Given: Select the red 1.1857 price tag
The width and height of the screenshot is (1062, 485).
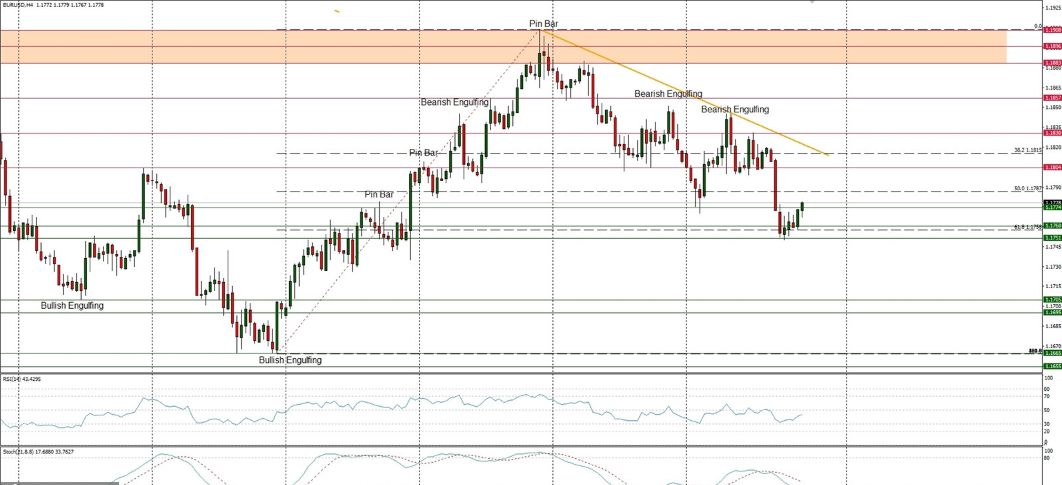Looking at the screenshot, I should click(x=1052, y=98).
